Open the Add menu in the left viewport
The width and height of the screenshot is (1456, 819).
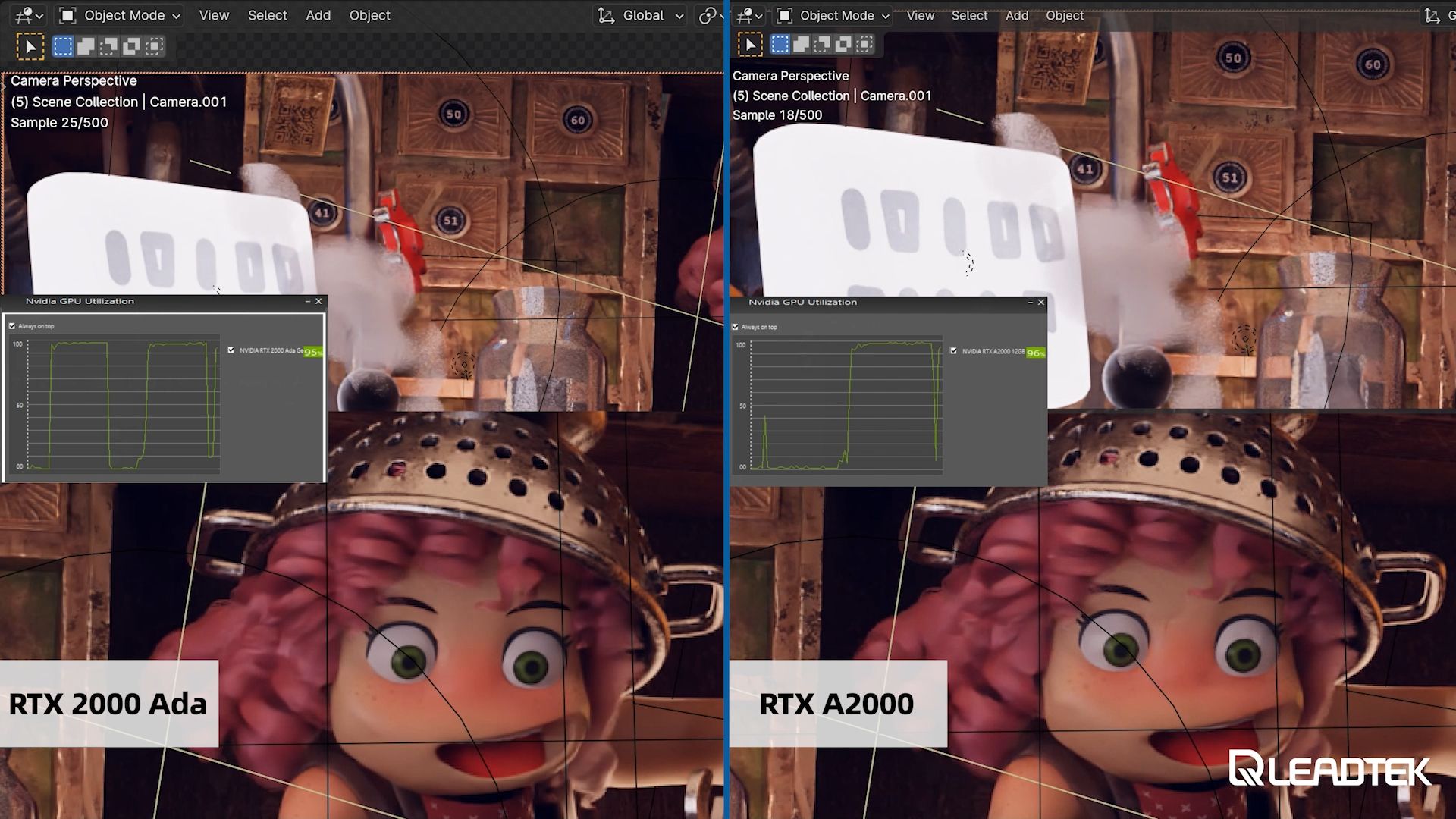point(318,15)
